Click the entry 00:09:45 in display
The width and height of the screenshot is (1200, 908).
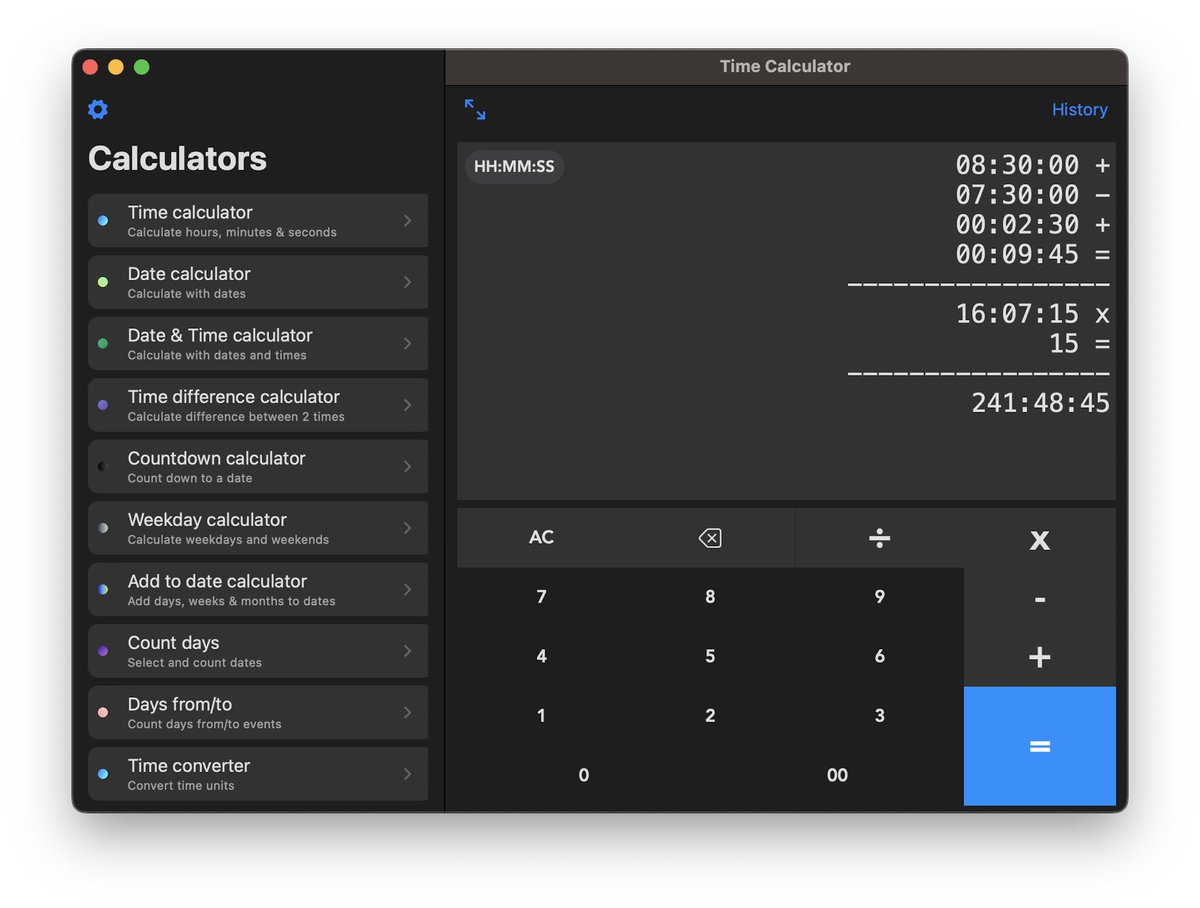coord(1017,254)
